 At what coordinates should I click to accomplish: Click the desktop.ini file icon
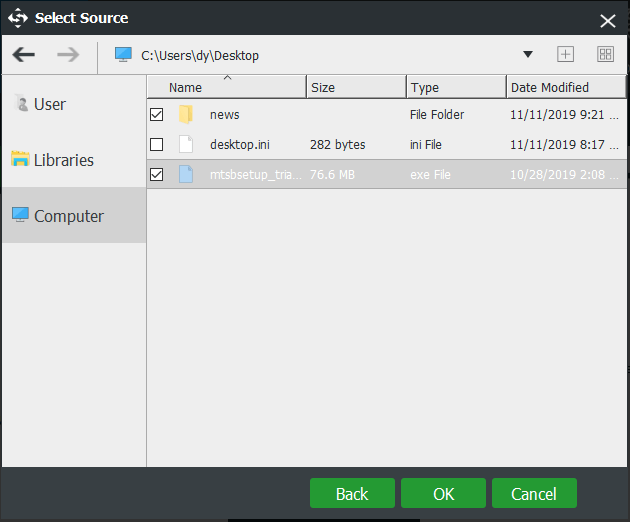(186, 145)
